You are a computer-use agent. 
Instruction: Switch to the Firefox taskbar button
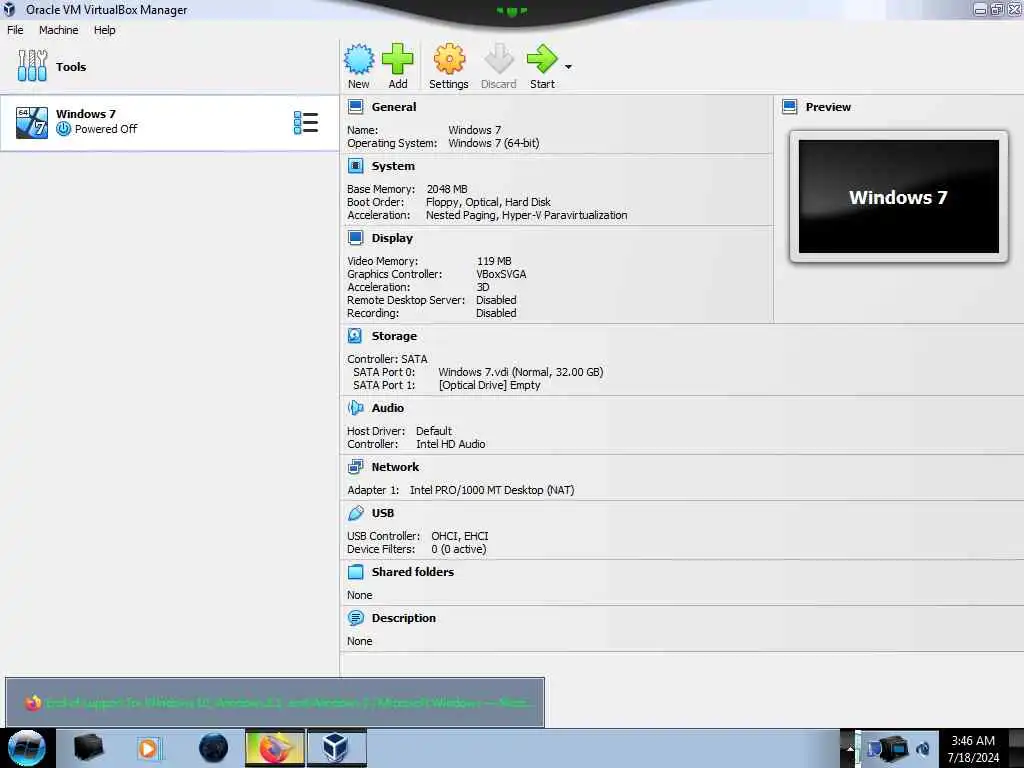tap(275, 748)
